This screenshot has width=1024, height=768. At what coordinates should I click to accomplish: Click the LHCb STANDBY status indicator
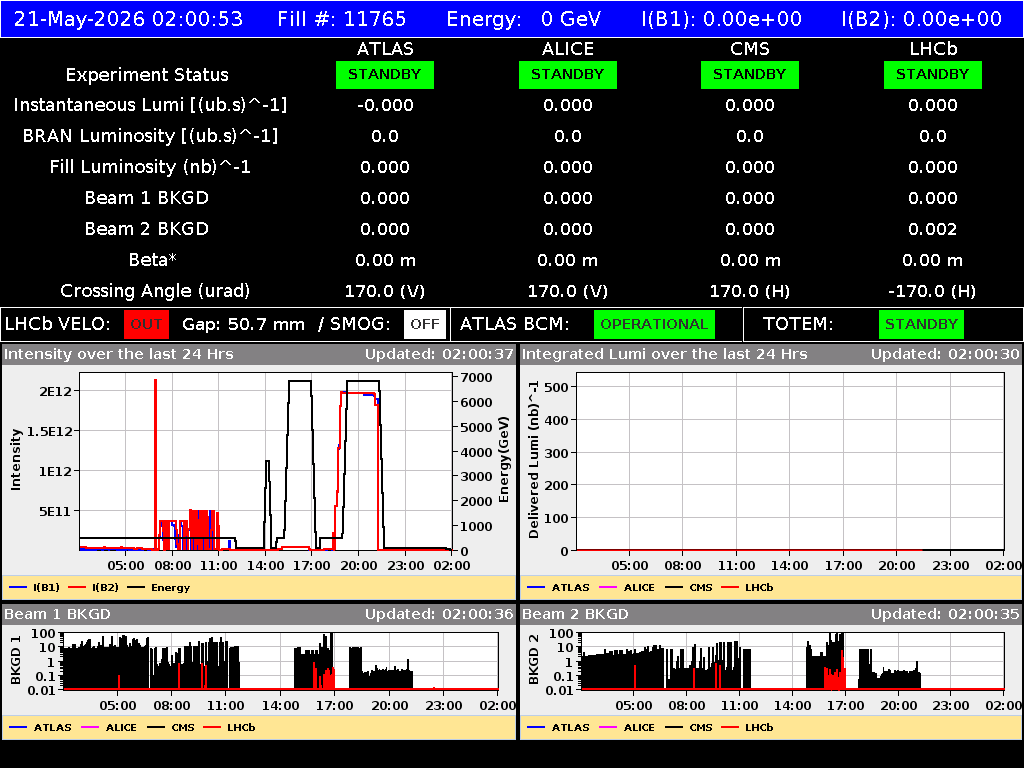933,74
